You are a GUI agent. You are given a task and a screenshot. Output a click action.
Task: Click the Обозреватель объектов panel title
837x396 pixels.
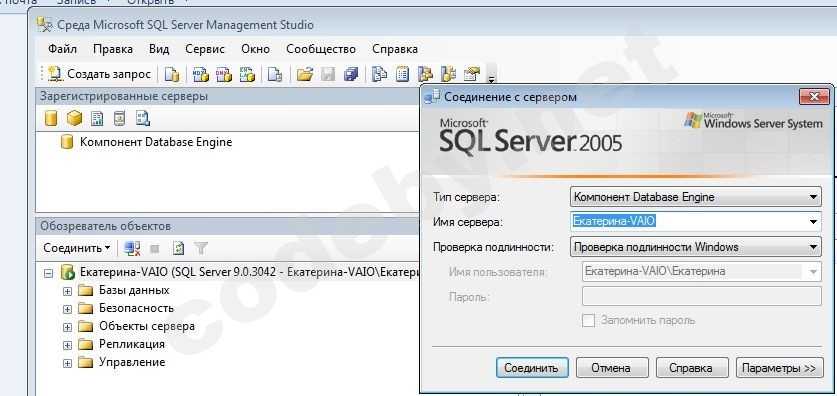pos(106,226)
